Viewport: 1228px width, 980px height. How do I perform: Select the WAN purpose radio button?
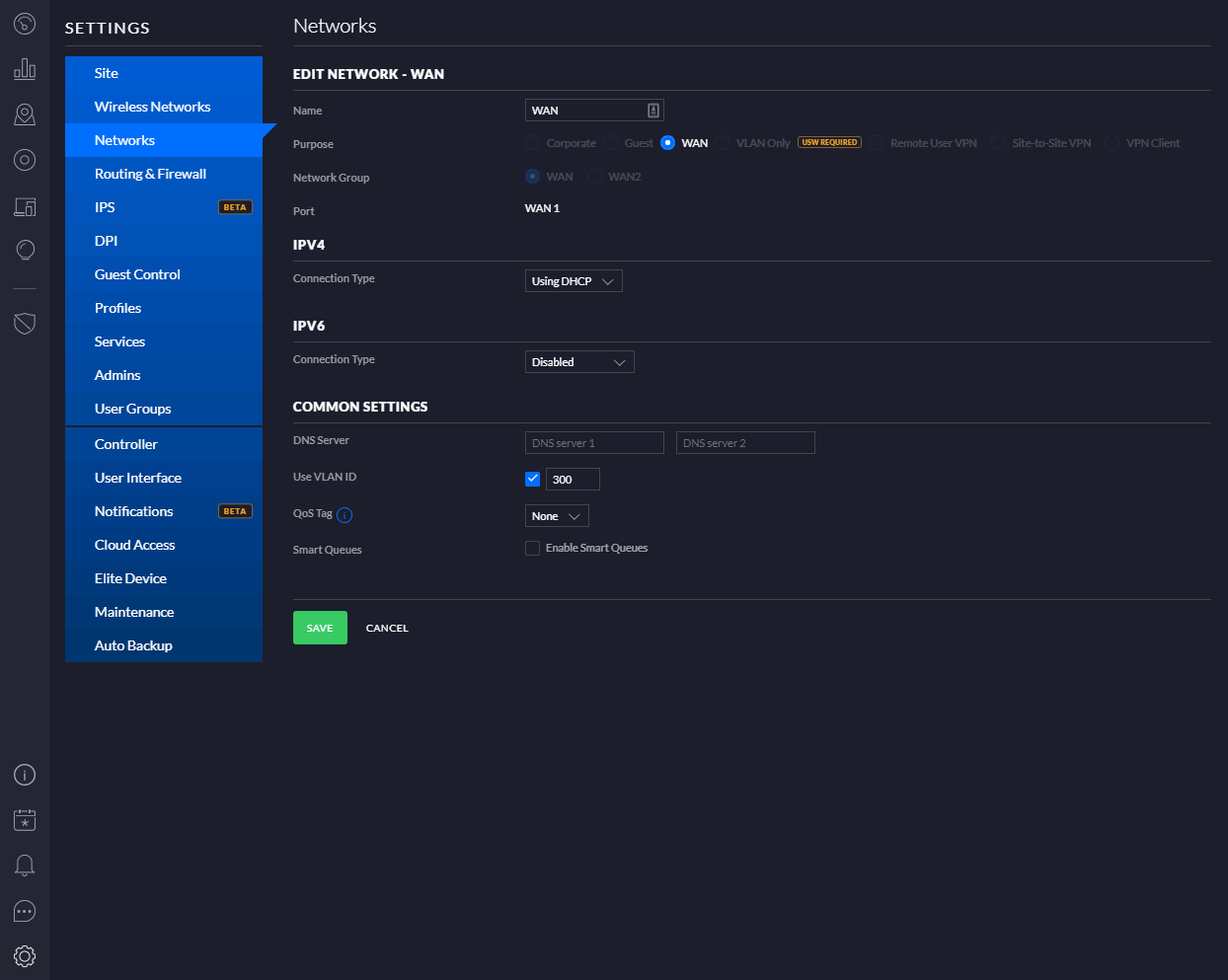click(x=667, y=143)
